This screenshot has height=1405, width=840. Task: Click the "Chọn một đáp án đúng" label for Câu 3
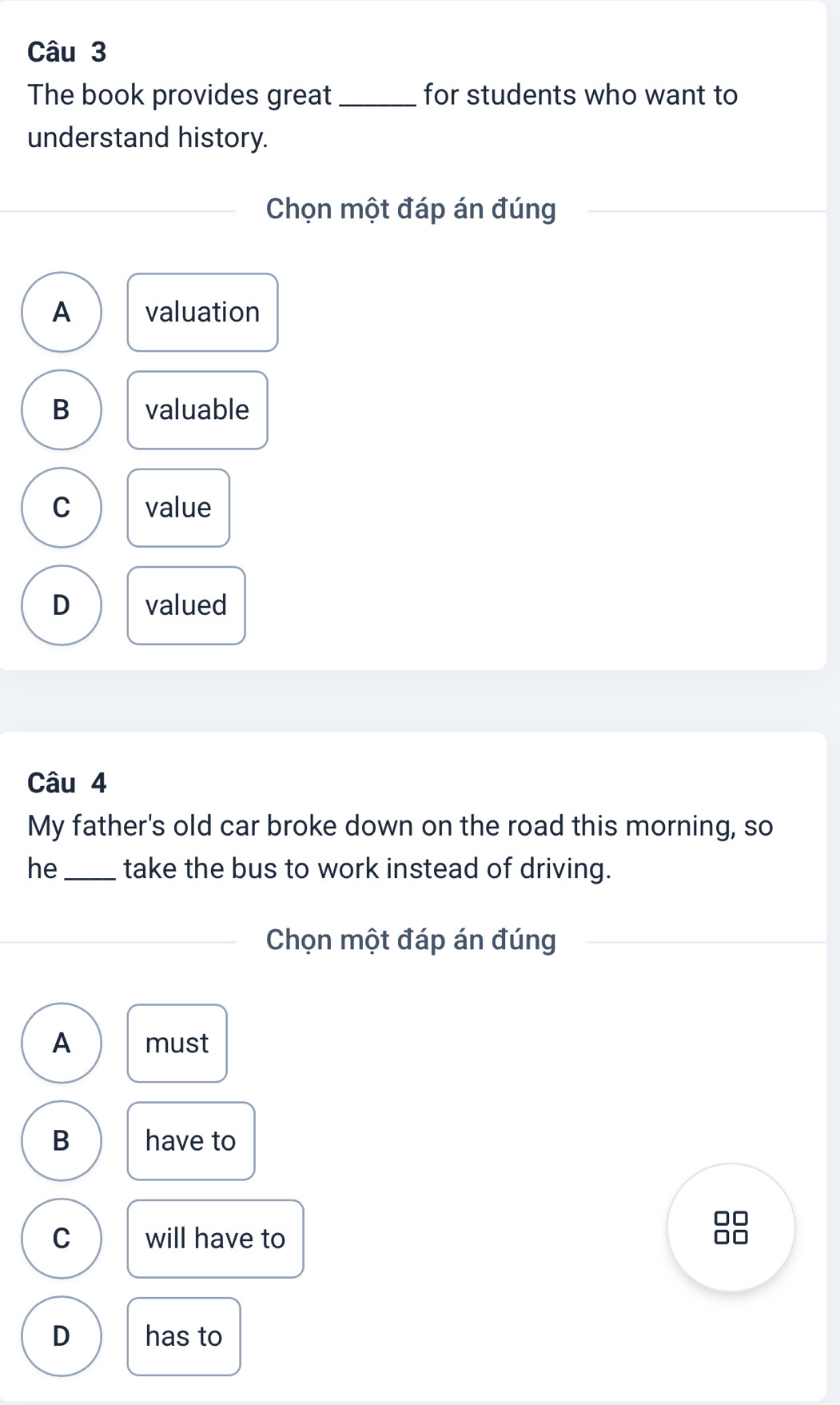click(411, 209)
